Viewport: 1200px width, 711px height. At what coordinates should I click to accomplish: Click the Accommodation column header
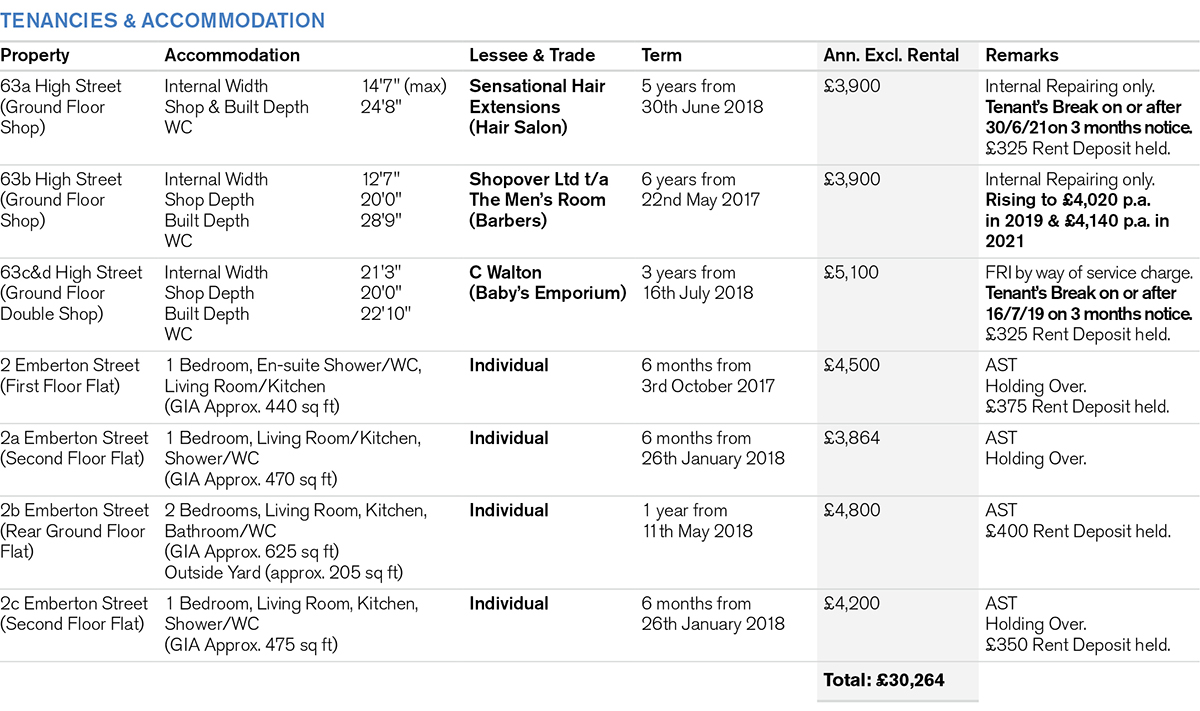point(232,56)
